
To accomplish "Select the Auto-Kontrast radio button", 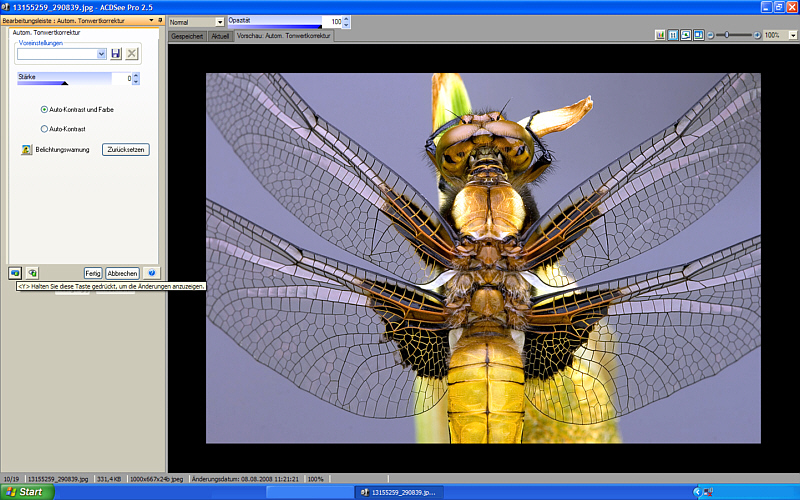I will pyautogui.click(x=44, y=129).
